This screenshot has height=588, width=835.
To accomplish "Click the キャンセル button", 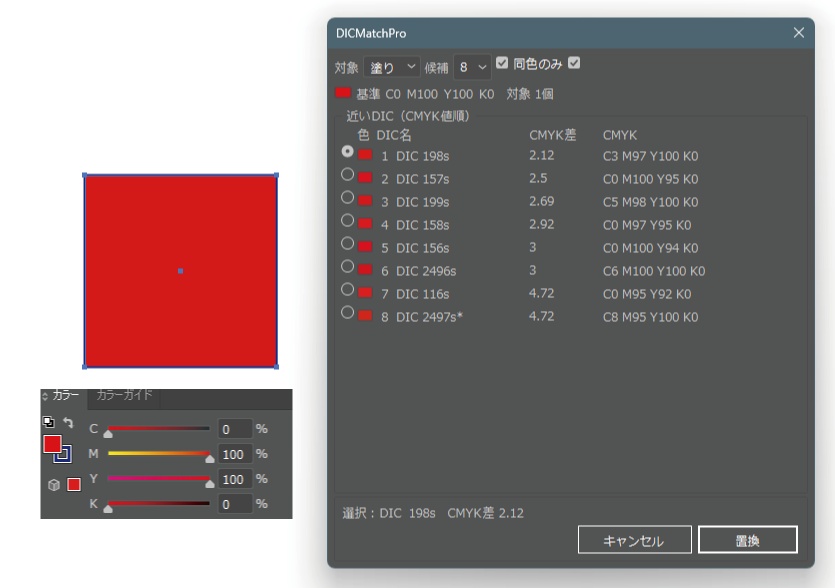I will tap(634, 540).
